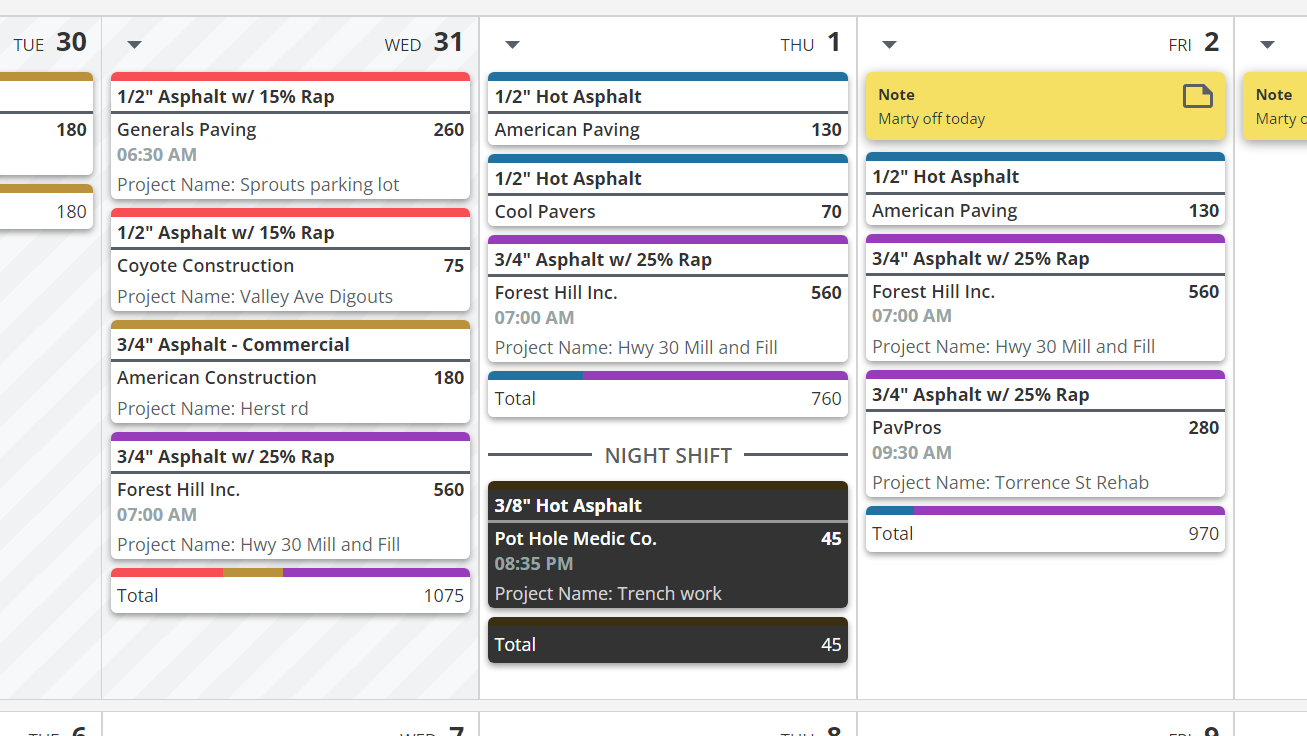Image resolution: width=1307 pixels, height=736 pixels.
Task: Click the striped progress bar above Wednesday's total
Action: pyautogui.click(x=290, y=572)
